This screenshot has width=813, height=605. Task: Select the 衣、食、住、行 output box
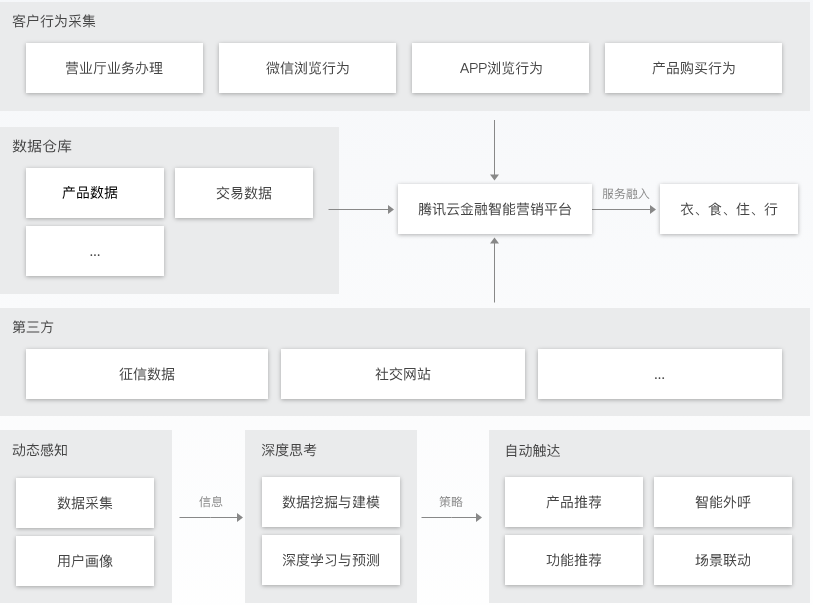[728, 209]
